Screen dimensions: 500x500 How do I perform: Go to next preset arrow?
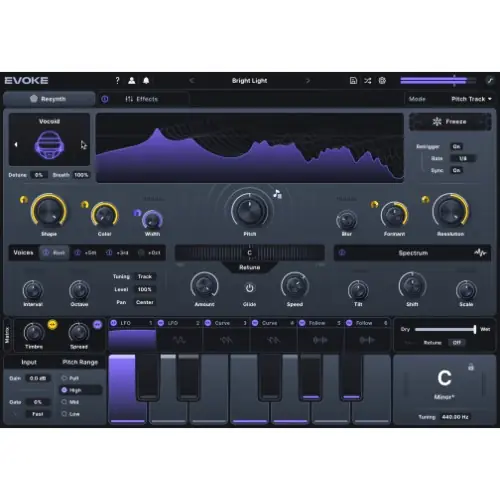308,81
